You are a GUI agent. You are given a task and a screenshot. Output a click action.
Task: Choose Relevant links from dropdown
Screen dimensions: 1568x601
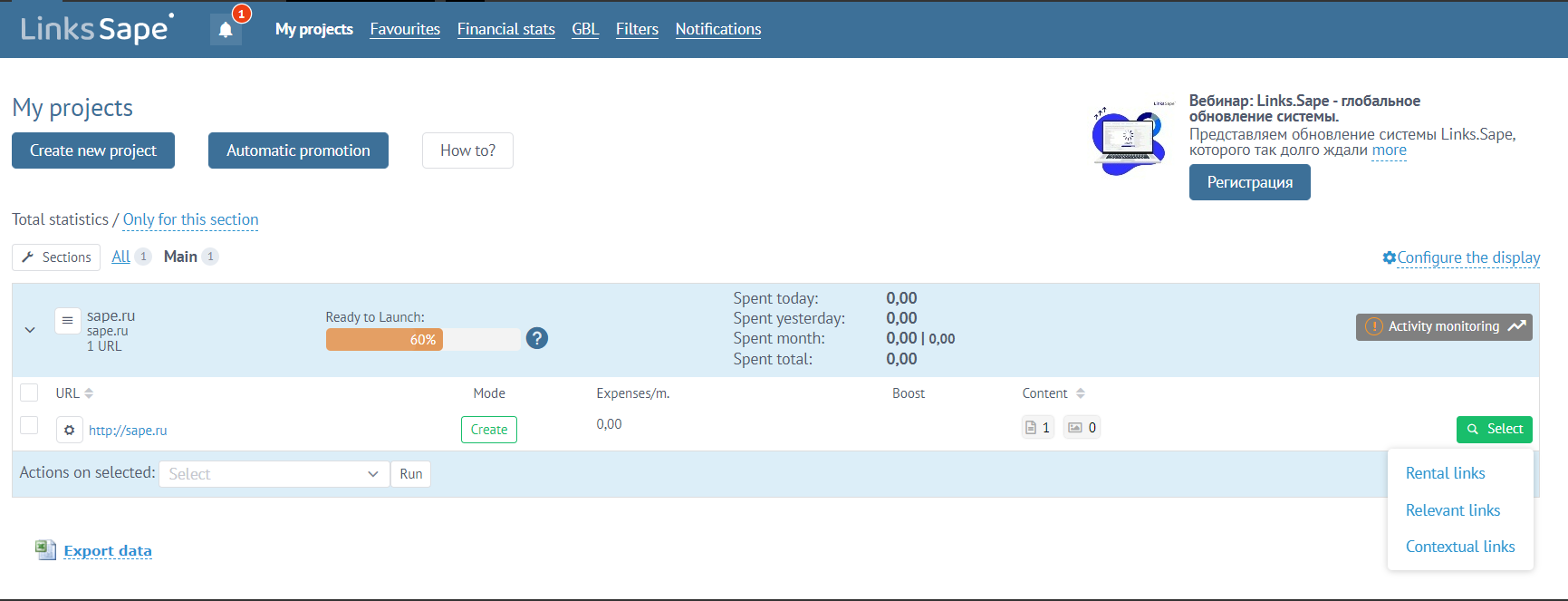point(1453,510)
